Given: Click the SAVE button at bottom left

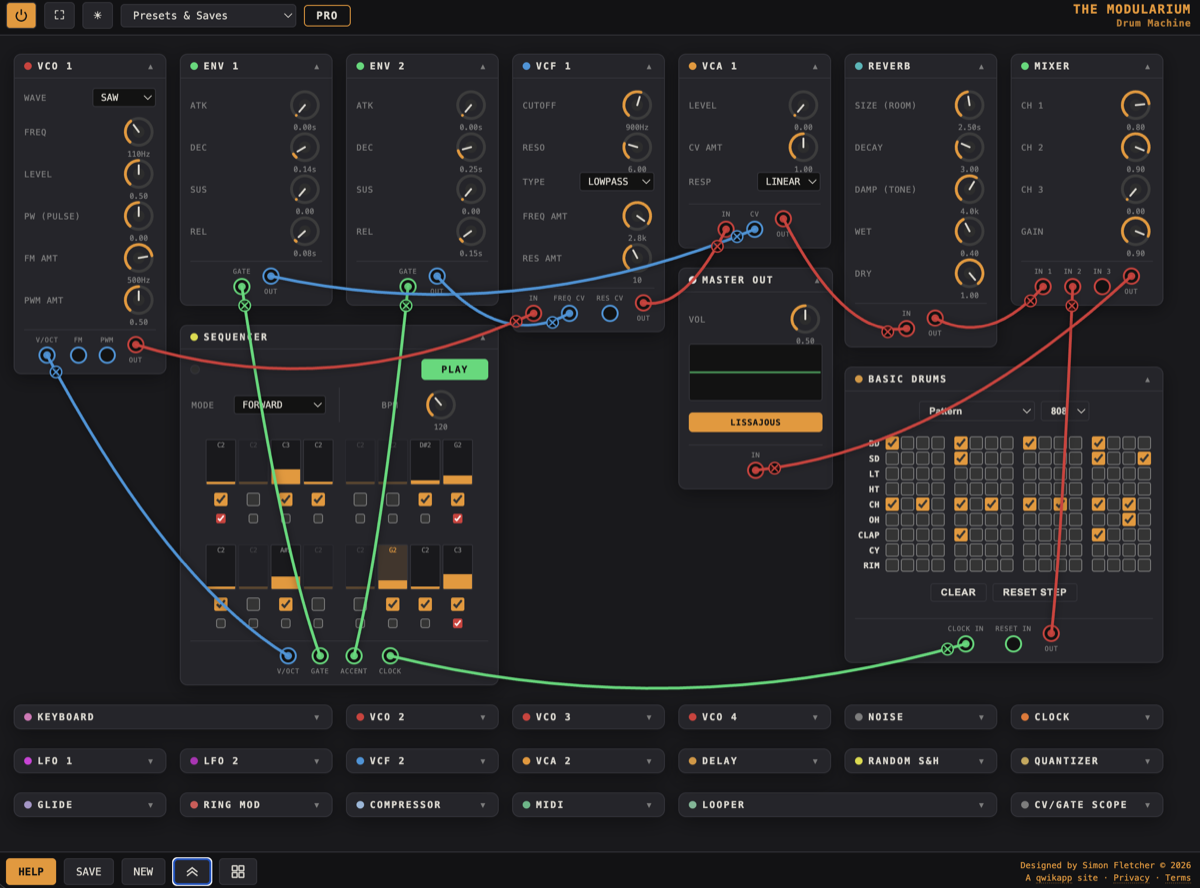Looking at the screenshot, I should tap(88, 871).
